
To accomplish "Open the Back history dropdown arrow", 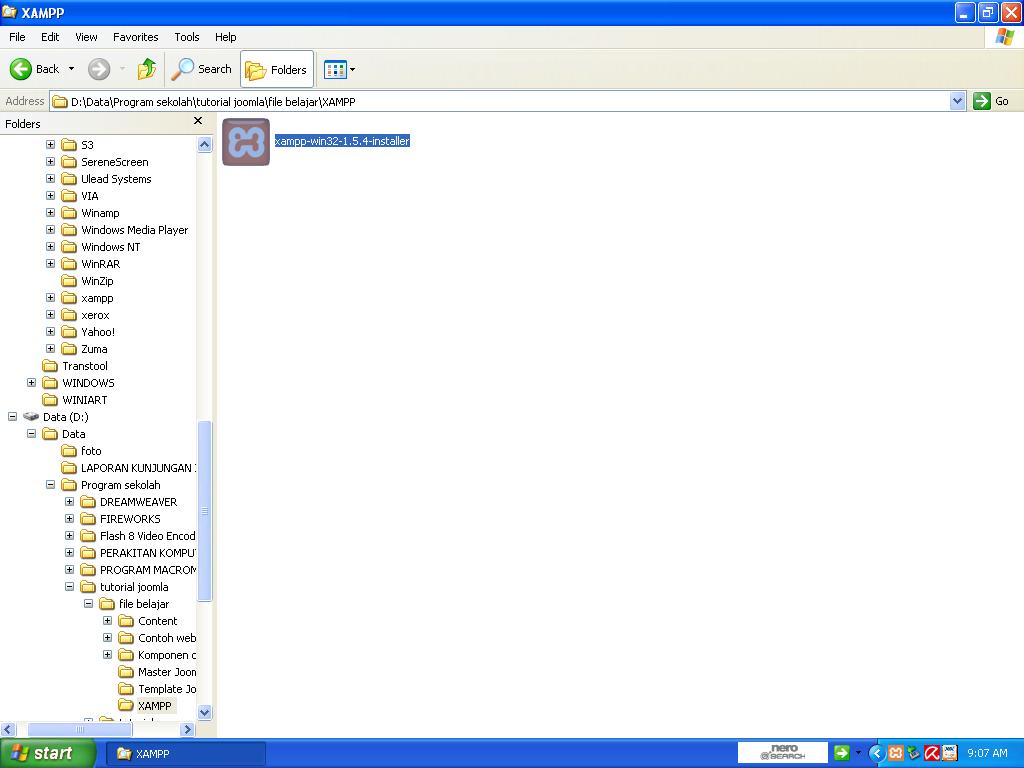I will pyautogui.click(x=71, y=69).
